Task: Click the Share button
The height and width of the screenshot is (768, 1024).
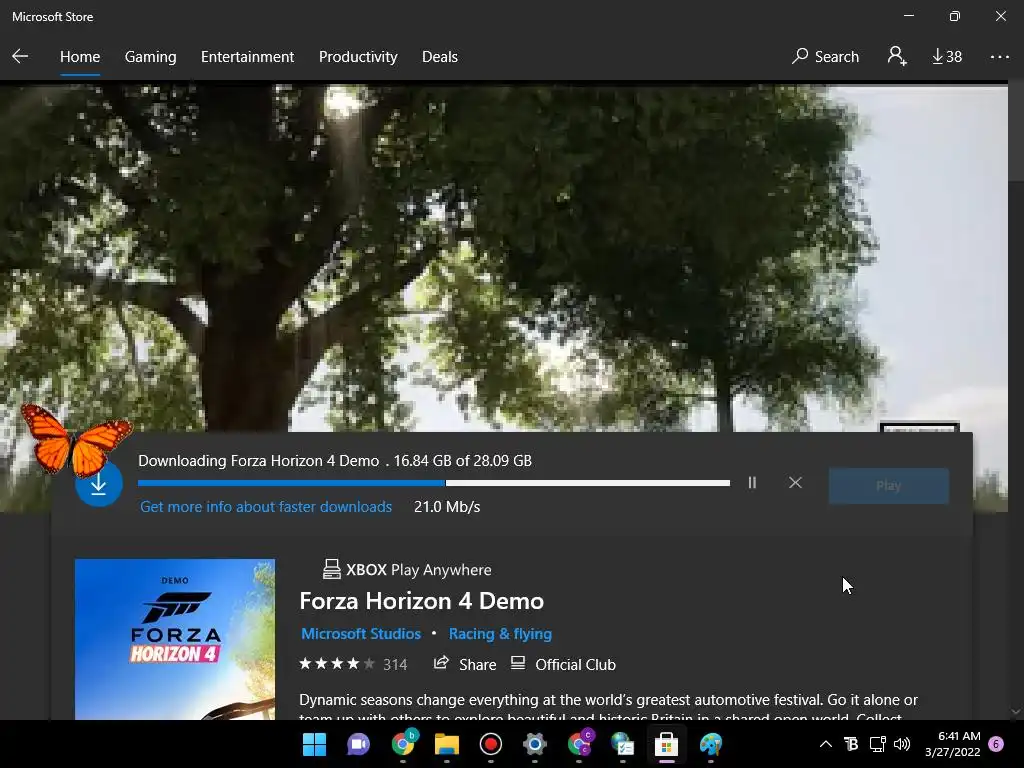Action: click(465, 664)
